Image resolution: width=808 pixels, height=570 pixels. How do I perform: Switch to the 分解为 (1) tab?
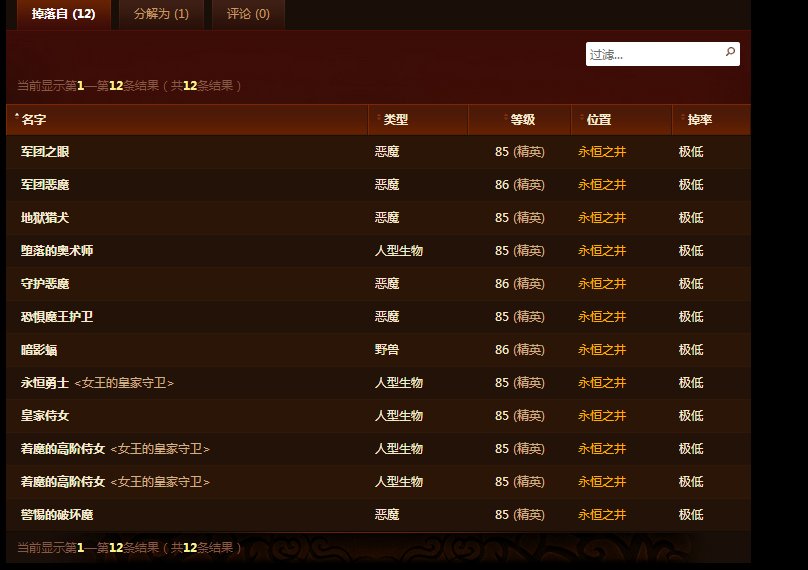click(160, 14)
